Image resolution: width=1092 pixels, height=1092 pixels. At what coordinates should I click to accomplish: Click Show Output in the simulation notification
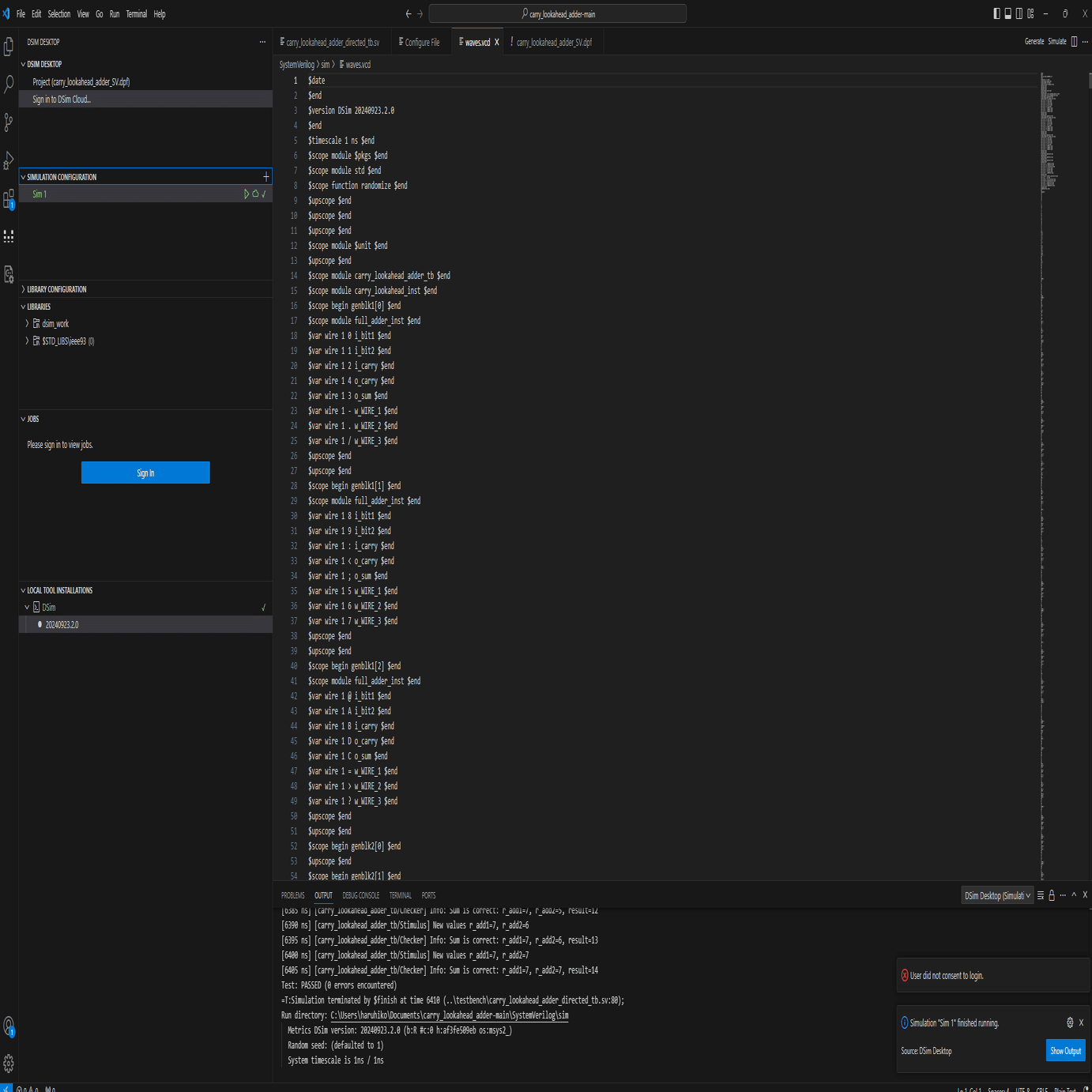click(1065, 1051)
